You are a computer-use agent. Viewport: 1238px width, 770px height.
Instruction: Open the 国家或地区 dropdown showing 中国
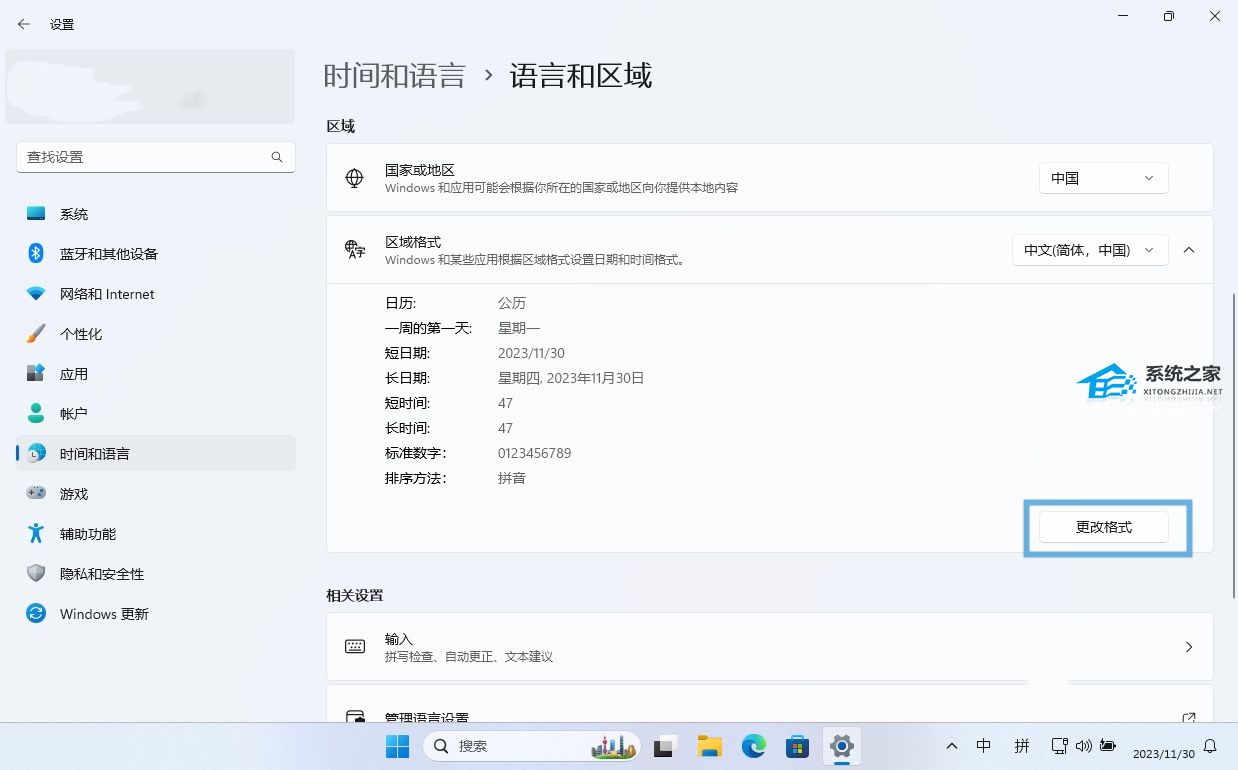click(1103, 178)
